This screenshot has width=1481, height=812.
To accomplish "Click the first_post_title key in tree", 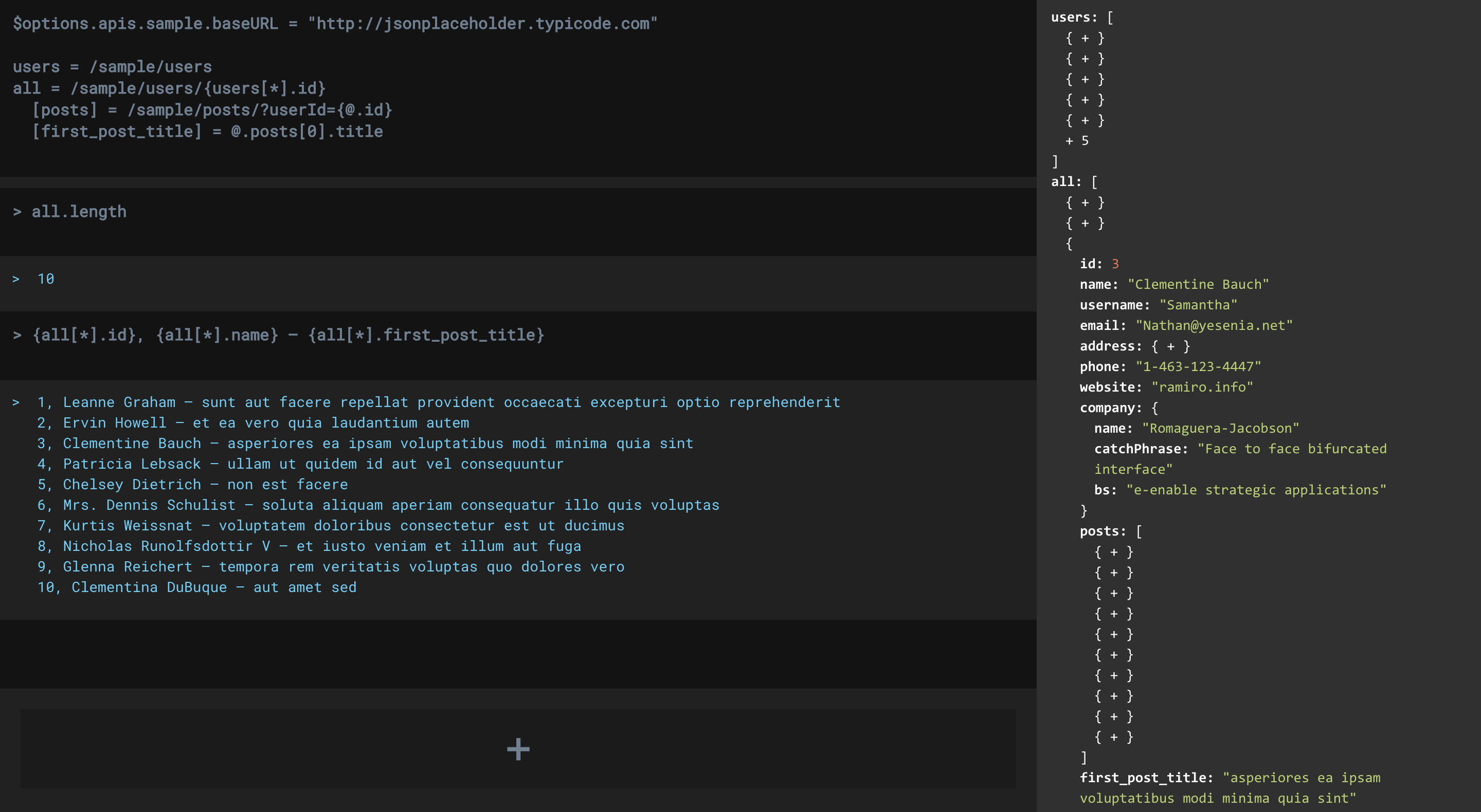I will (x=1146, y=778).
